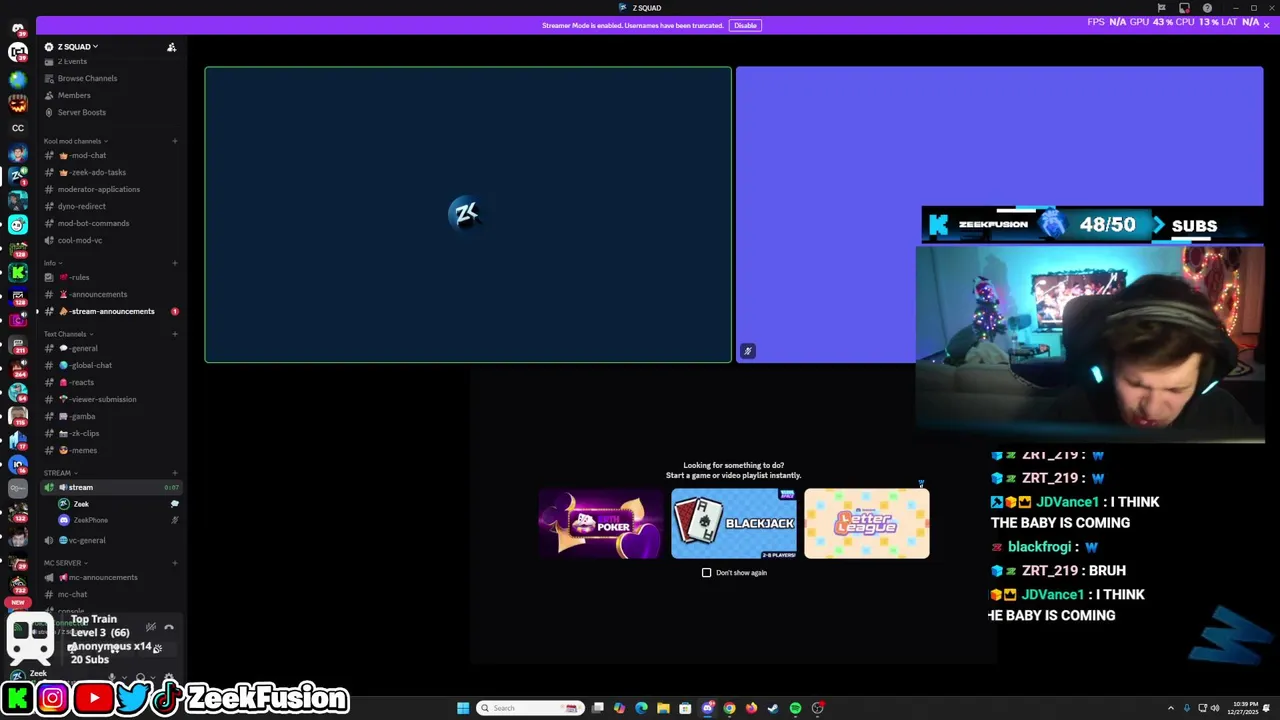Add a channel to the Info category
Image resolution: width=1280 pixels, height=720 pixels.
[x=174, y=263]
